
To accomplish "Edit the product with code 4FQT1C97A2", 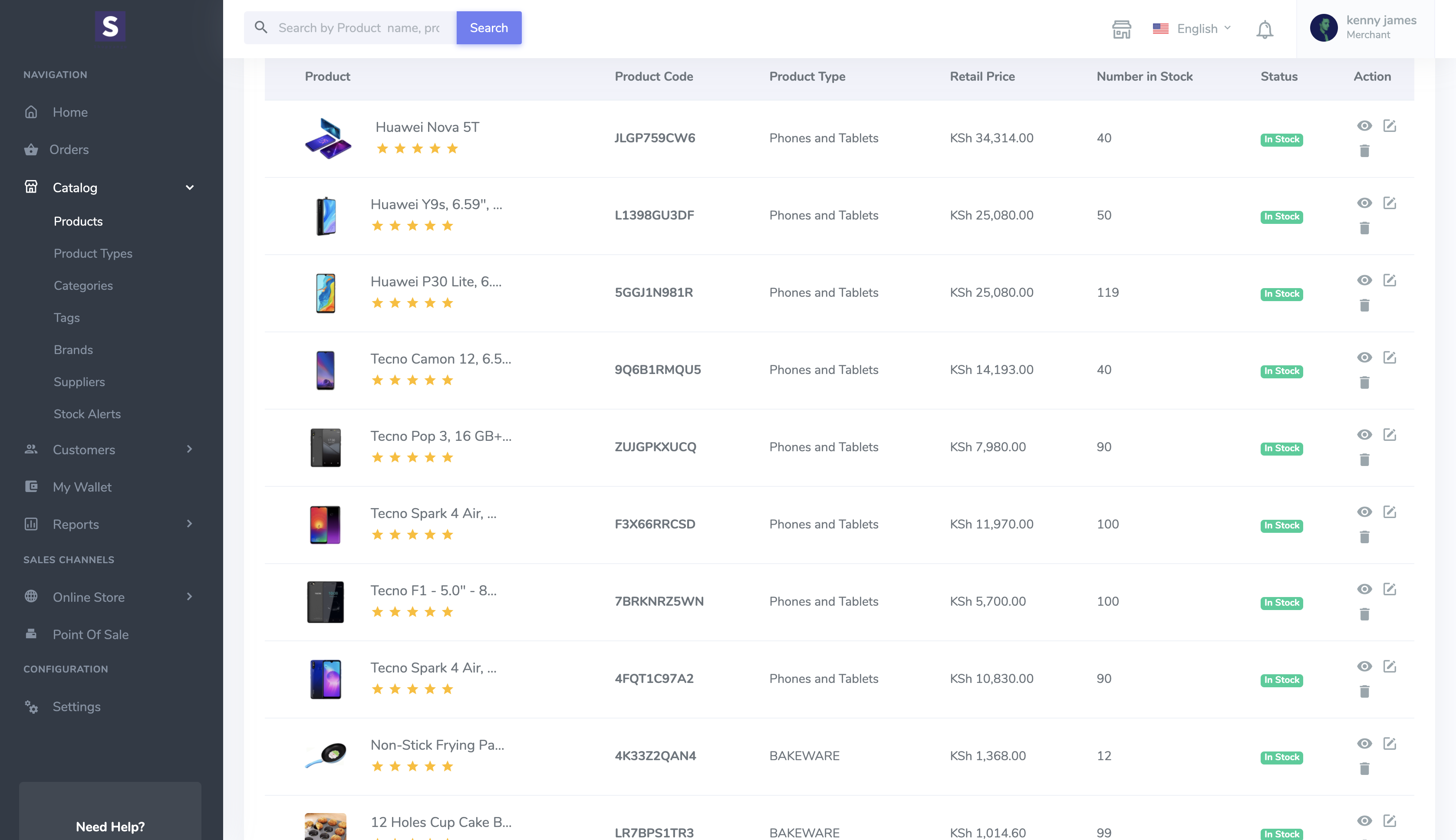I will coord(1390,667).
